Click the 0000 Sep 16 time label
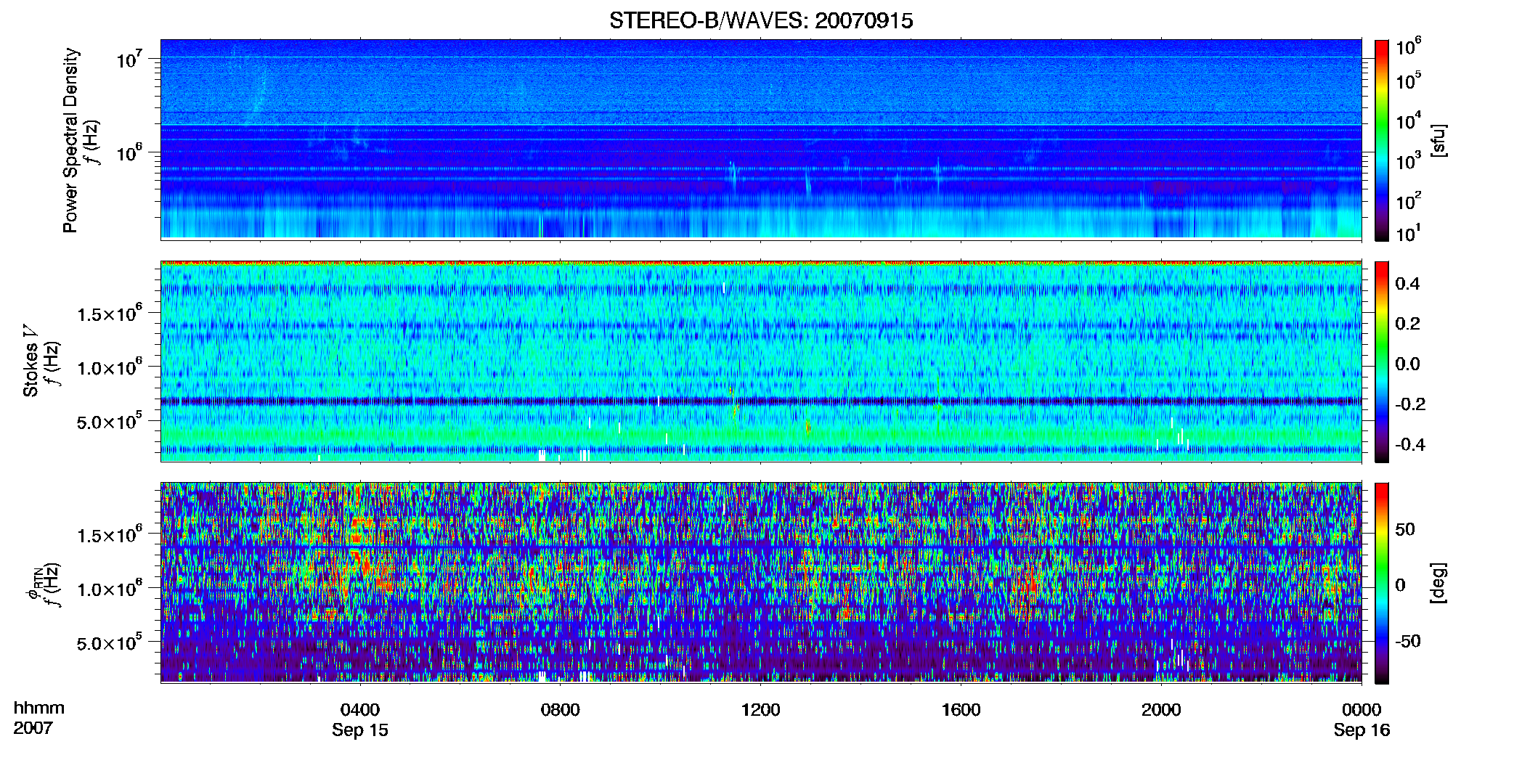 1362,719
